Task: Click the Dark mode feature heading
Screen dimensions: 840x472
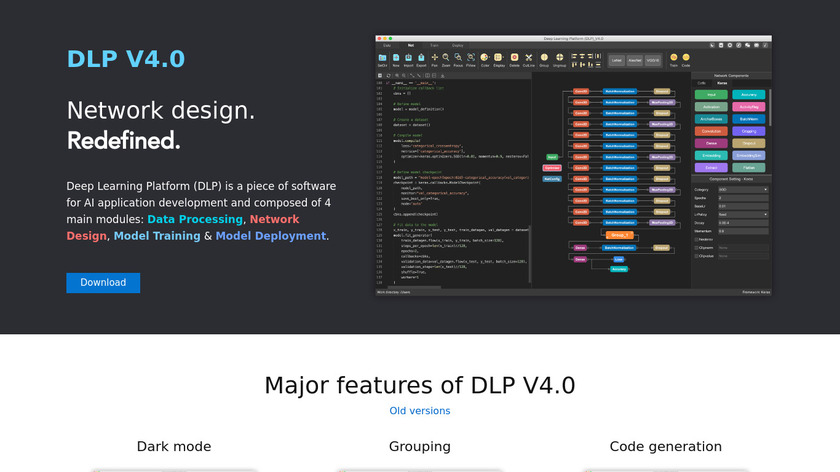Action: coord(174,446)
